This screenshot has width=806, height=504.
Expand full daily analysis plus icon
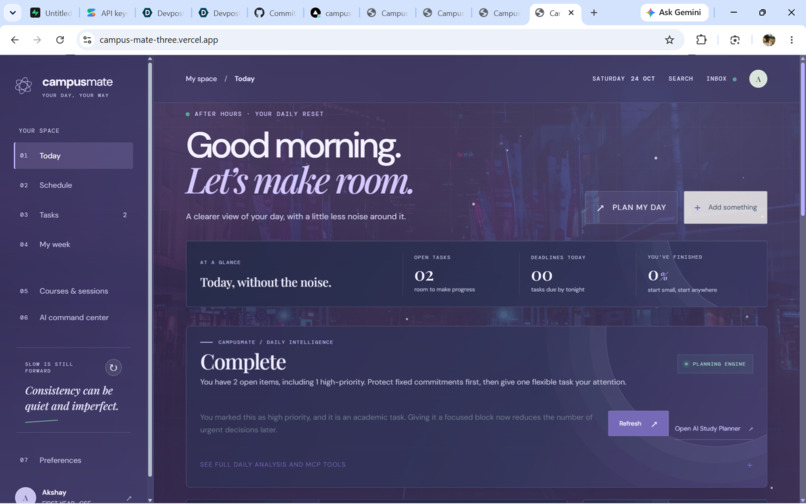[749, 465]
